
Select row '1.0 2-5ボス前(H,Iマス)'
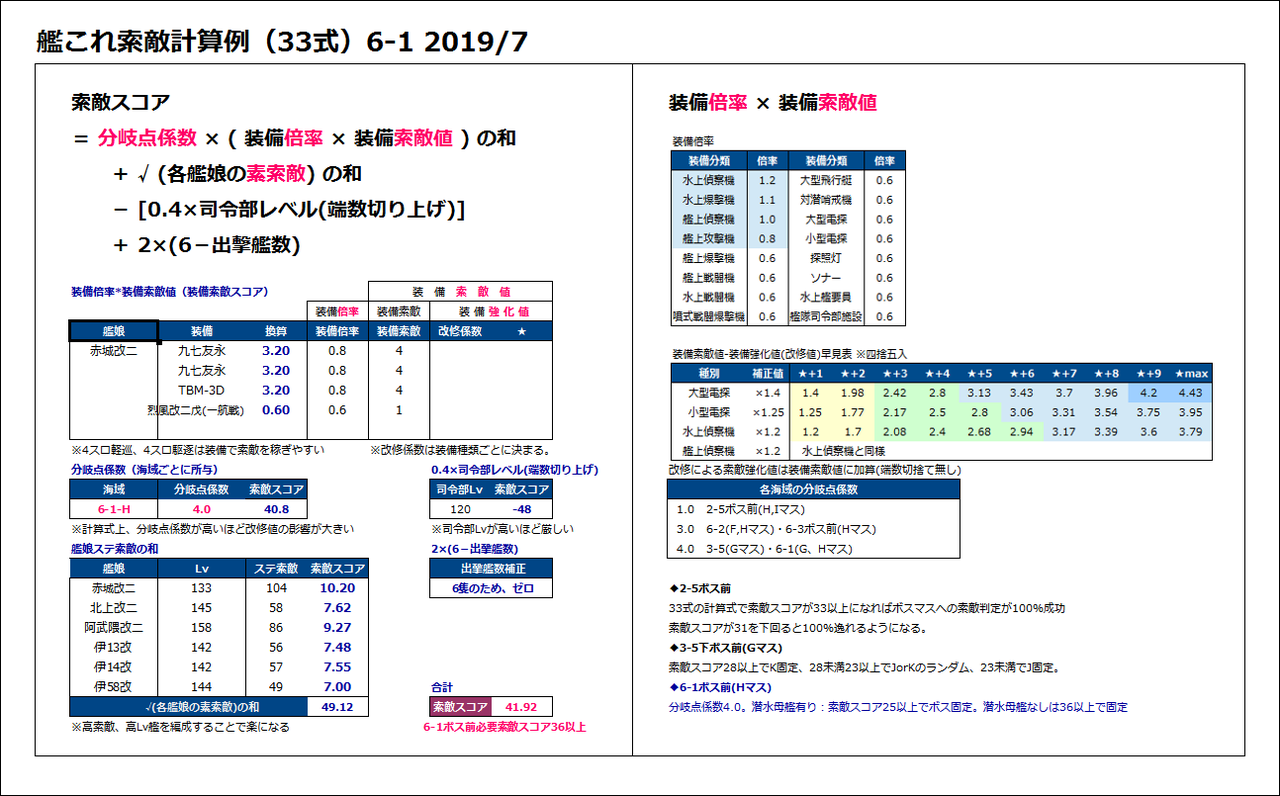813,509
